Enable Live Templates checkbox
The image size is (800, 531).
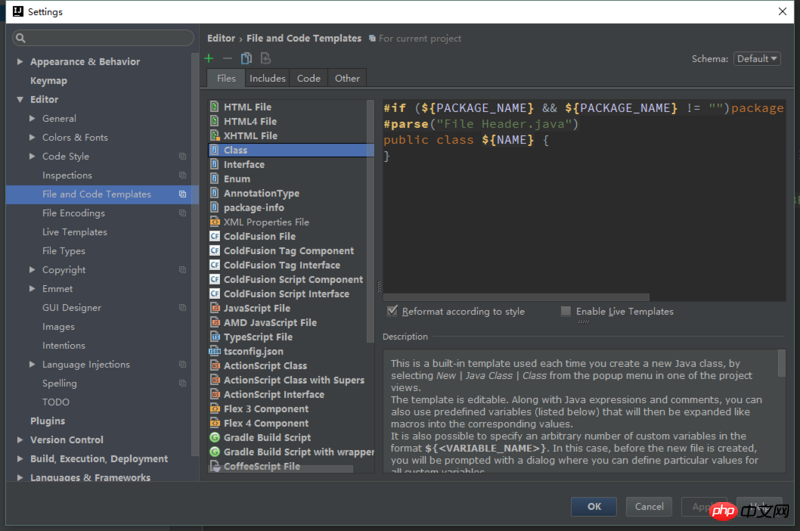pos(566,311)
